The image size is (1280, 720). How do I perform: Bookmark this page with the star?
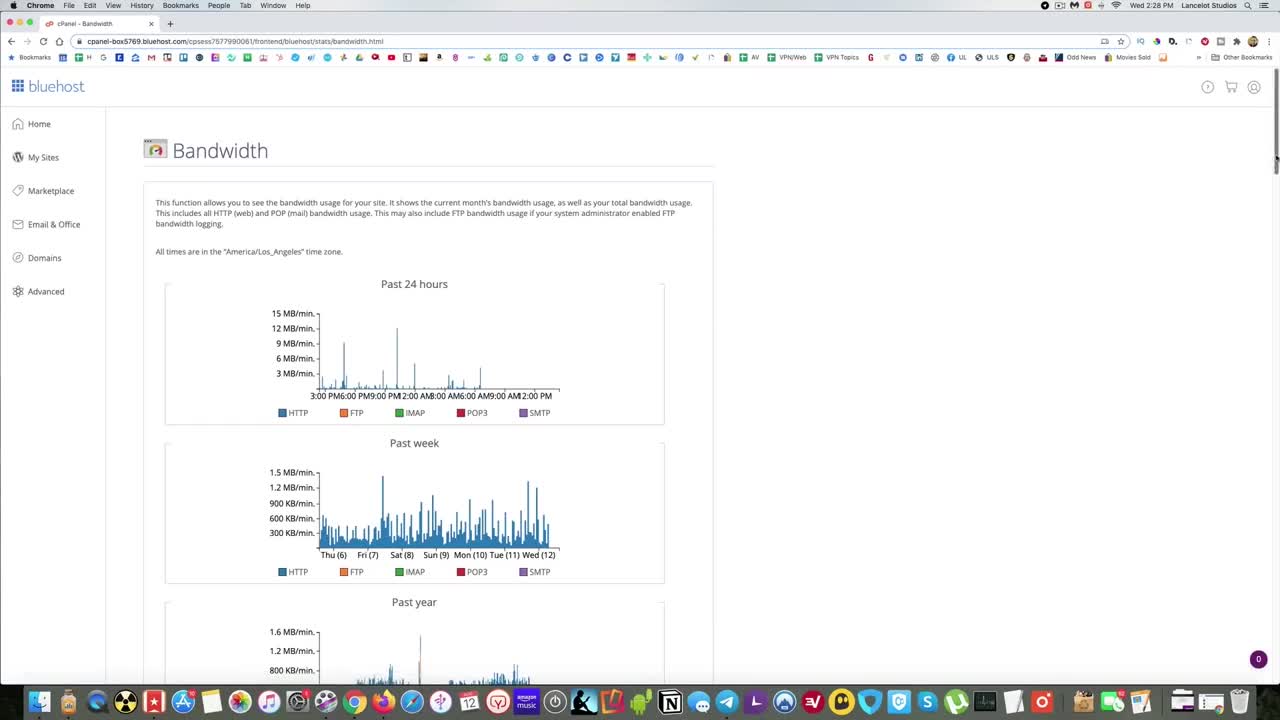point(1121,41)
